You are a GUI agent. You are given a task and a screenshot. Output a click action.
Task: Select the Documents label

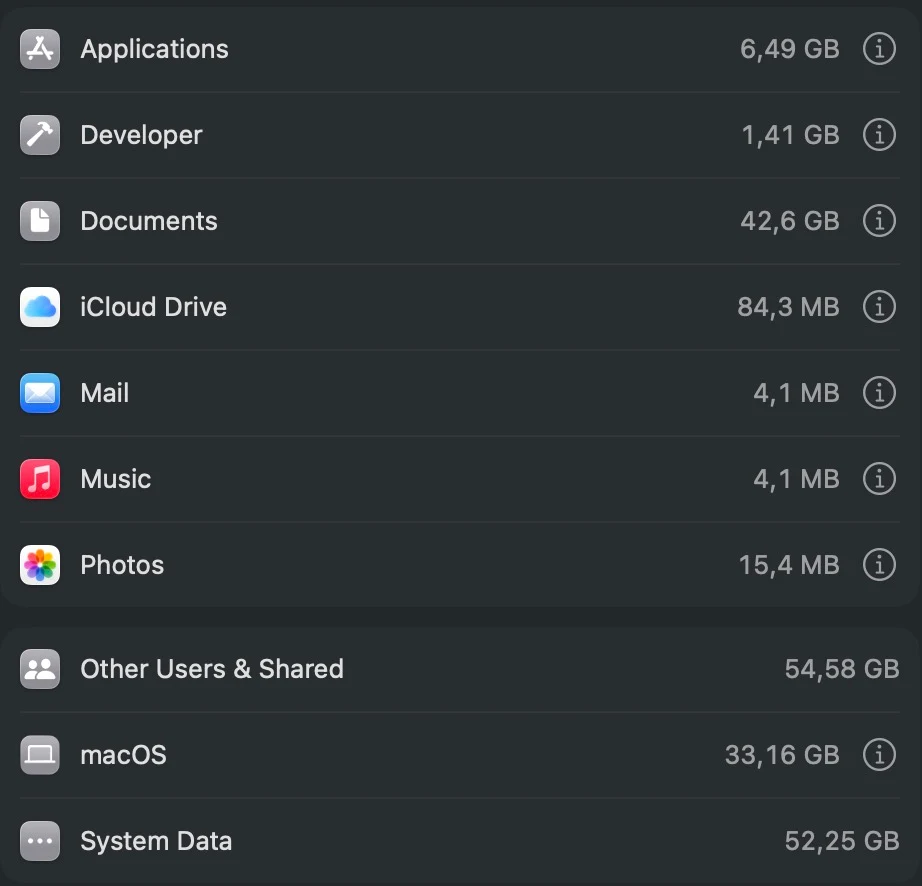pos(149,221)
